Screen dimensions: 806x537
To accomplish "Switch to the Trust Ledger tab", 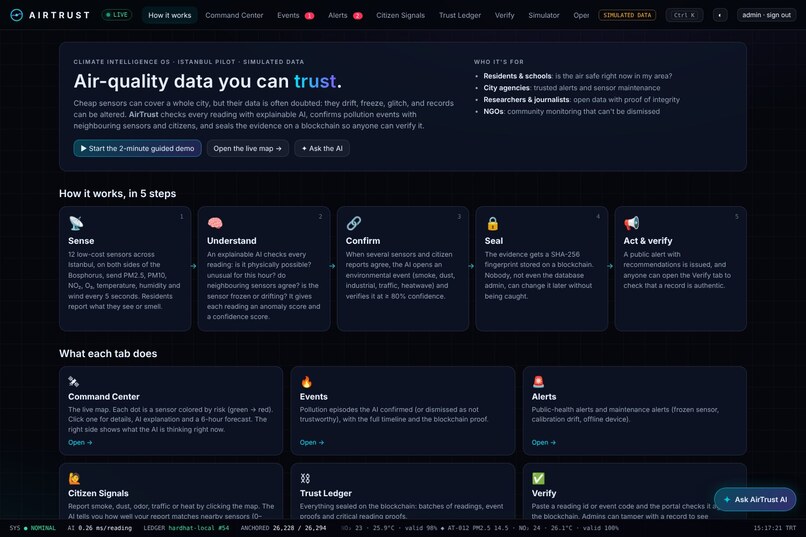I will point(460,15).
